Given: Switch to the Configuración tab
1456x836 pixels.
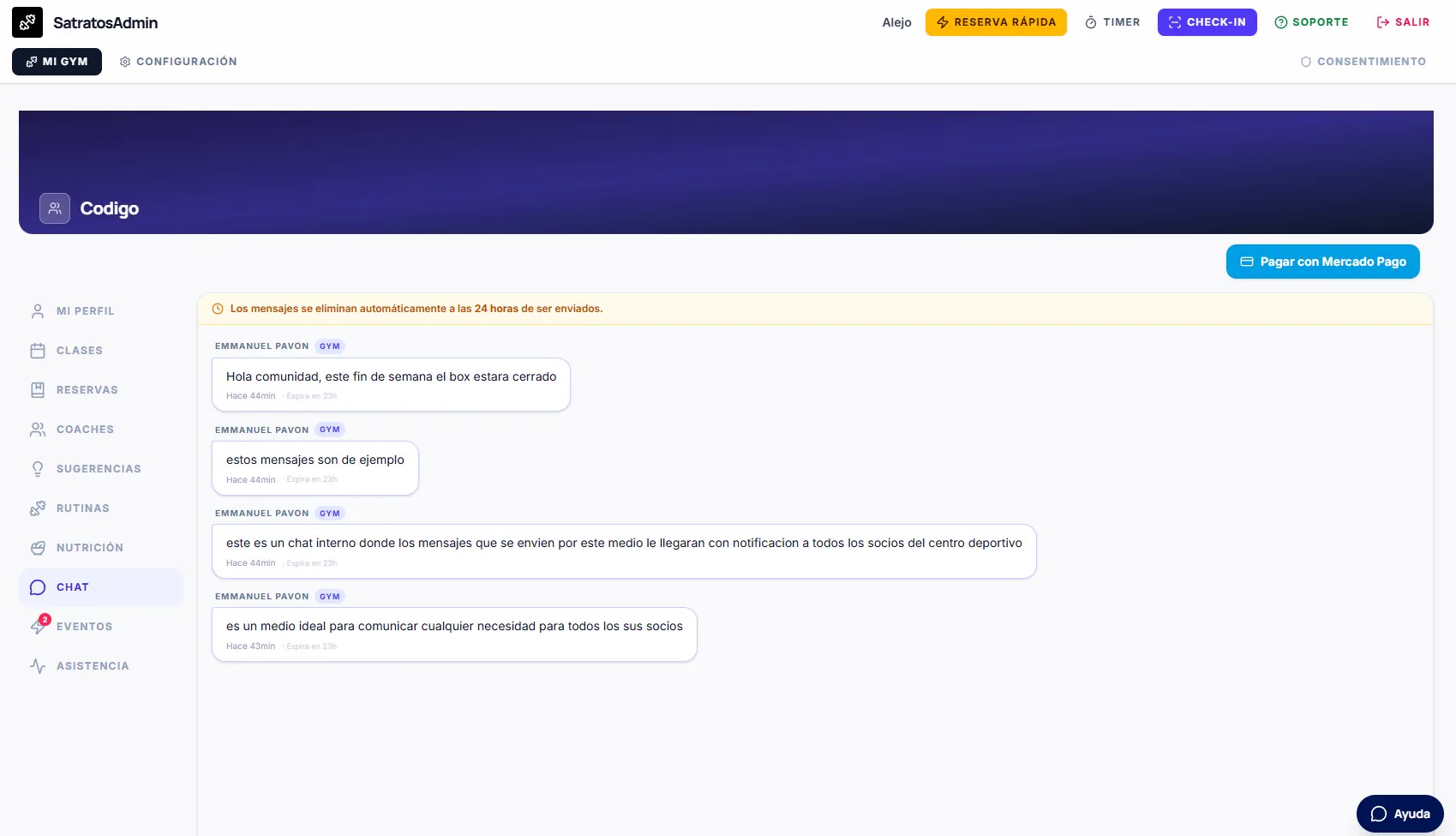Looking at the screenshot, I should pos(178,62).
